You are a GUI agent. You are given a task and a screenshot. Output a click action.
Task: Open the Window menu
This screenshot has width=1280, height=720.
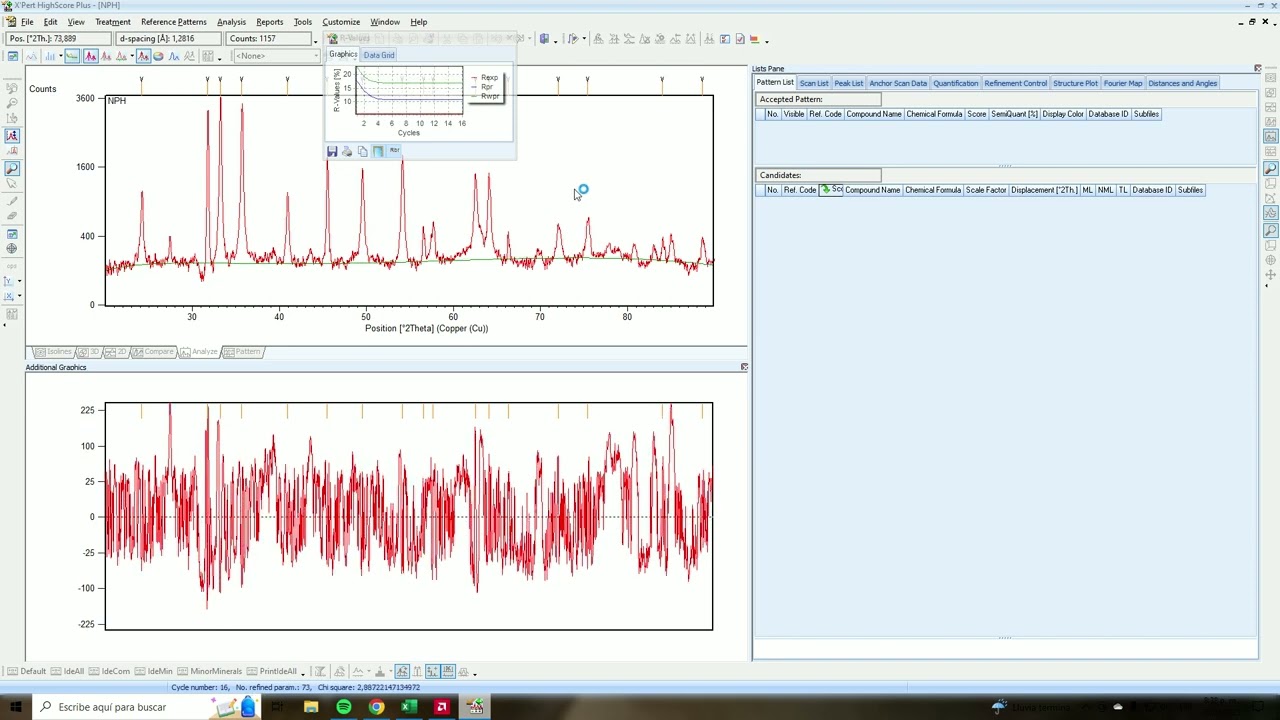click(x=385, y=22)
